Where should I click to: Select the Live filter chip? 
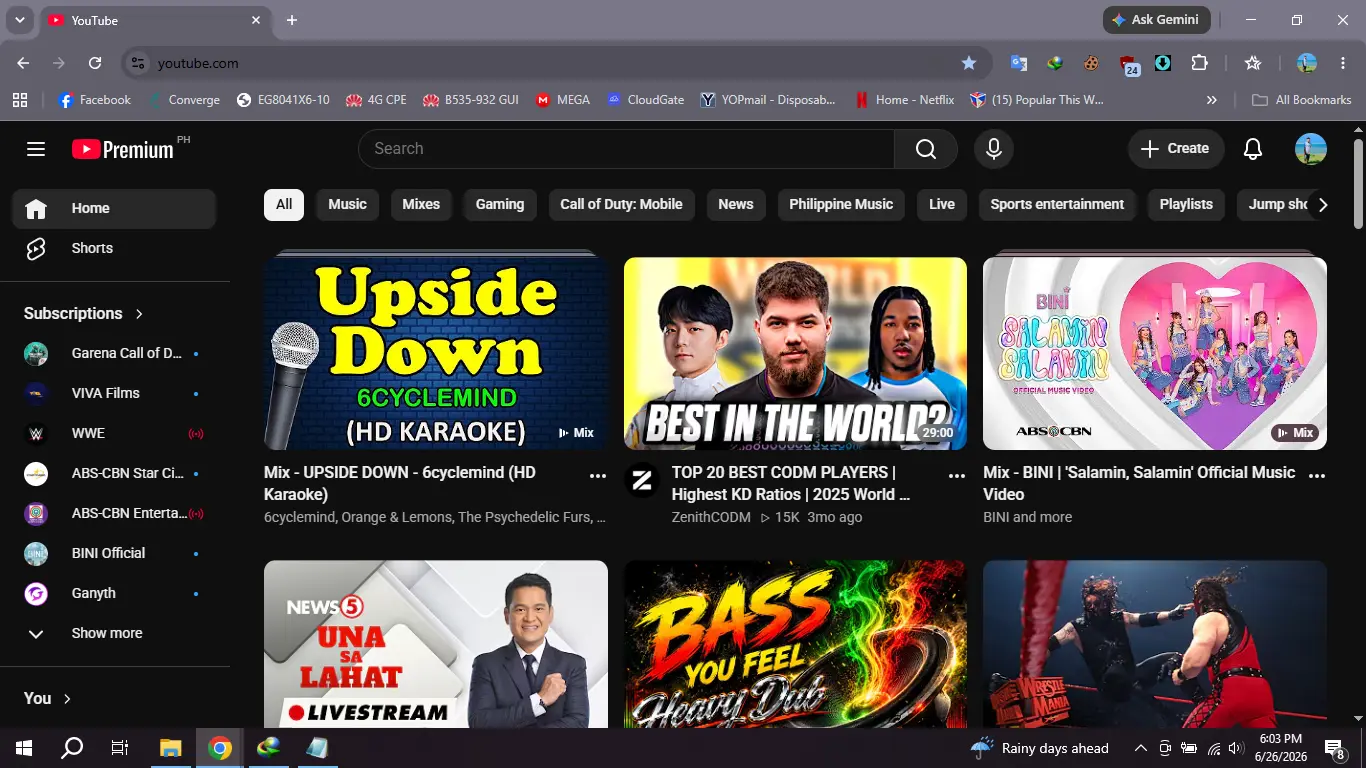[x=942, y=204]
